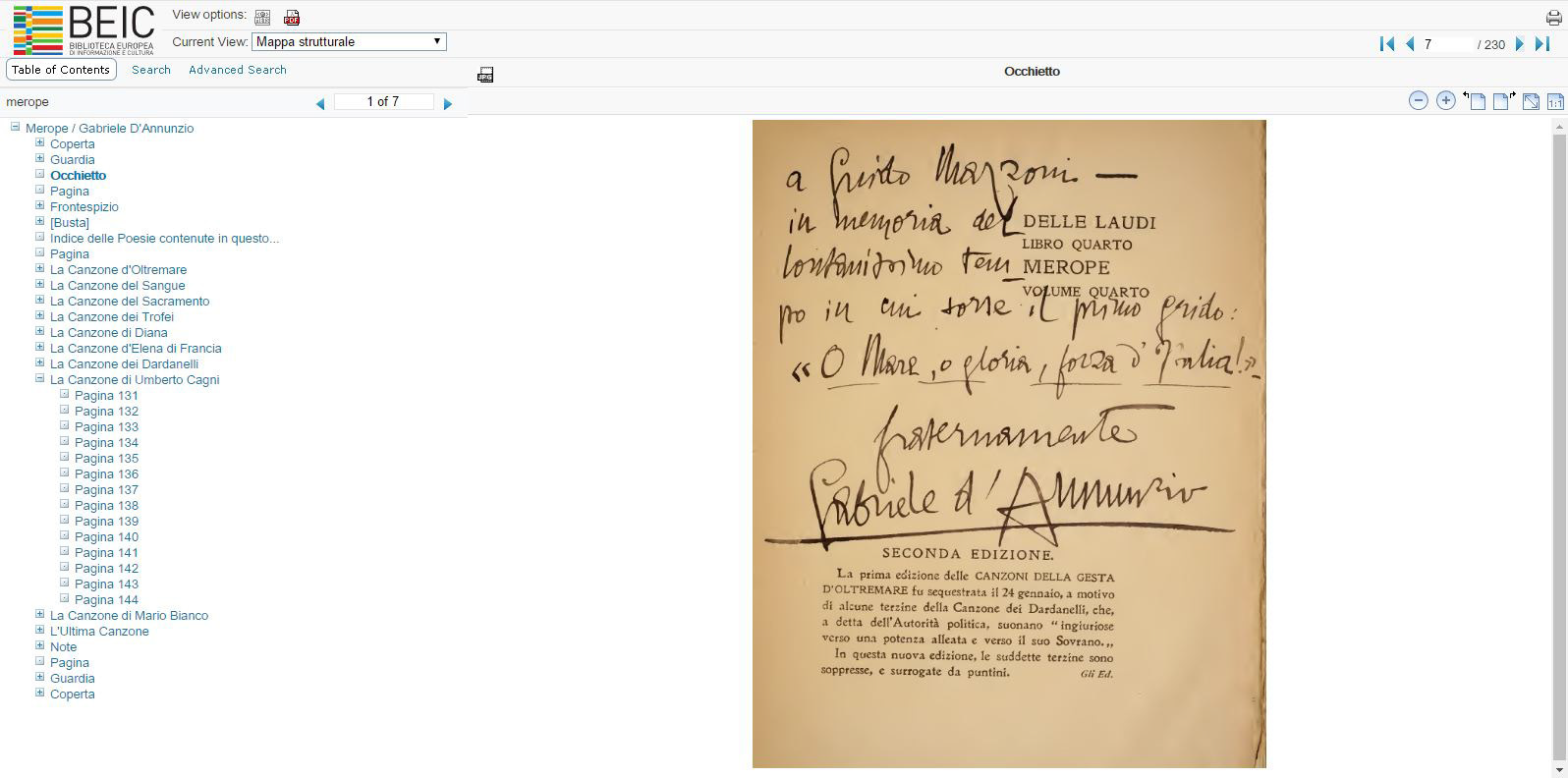1568x778 pixels.
Task: Jump to the first page
Action: pyautogui.click(x=1387, y=43)
